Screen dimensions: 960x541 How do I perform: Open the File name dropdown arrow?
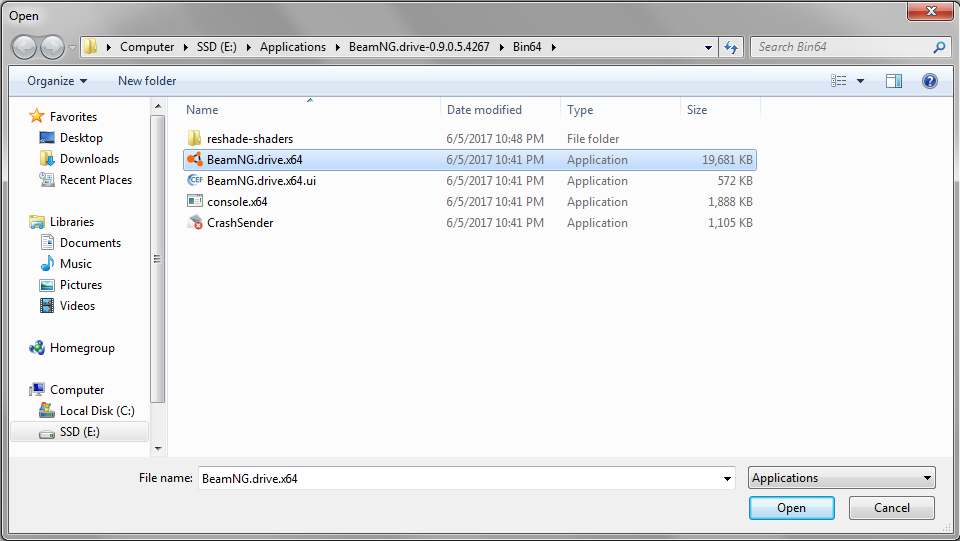(x=727, y=479)
